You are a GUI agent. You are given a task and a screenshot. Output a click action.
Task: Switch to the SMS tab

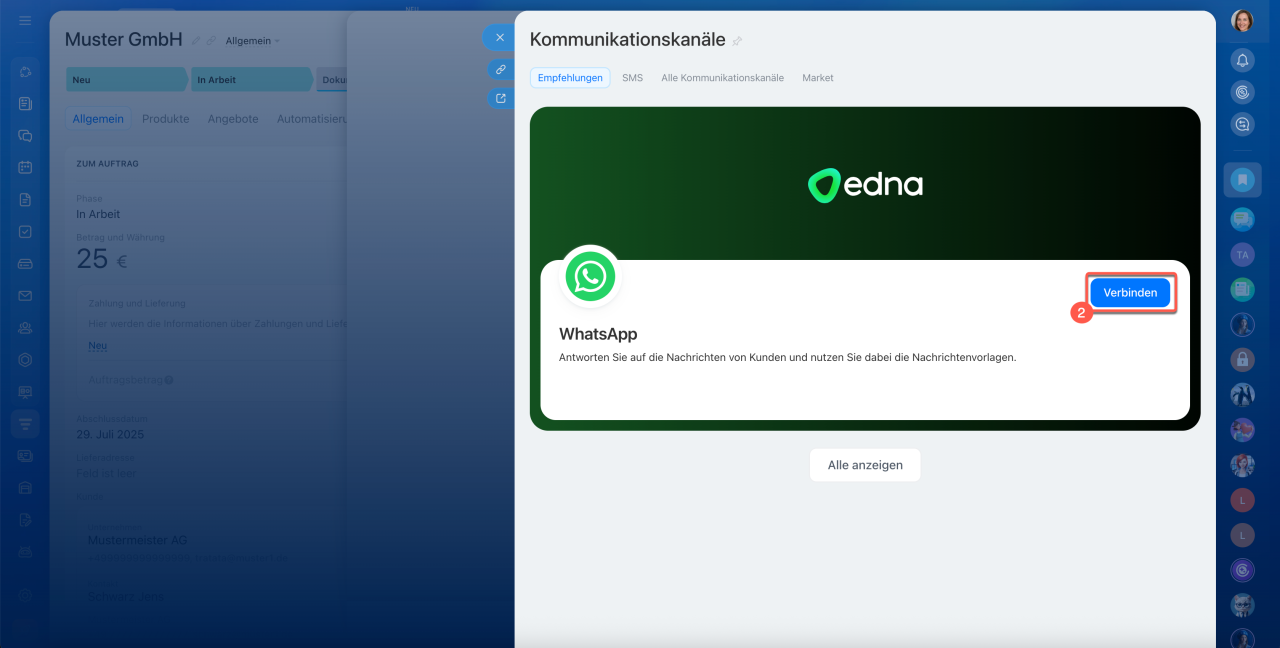[632, 78]
